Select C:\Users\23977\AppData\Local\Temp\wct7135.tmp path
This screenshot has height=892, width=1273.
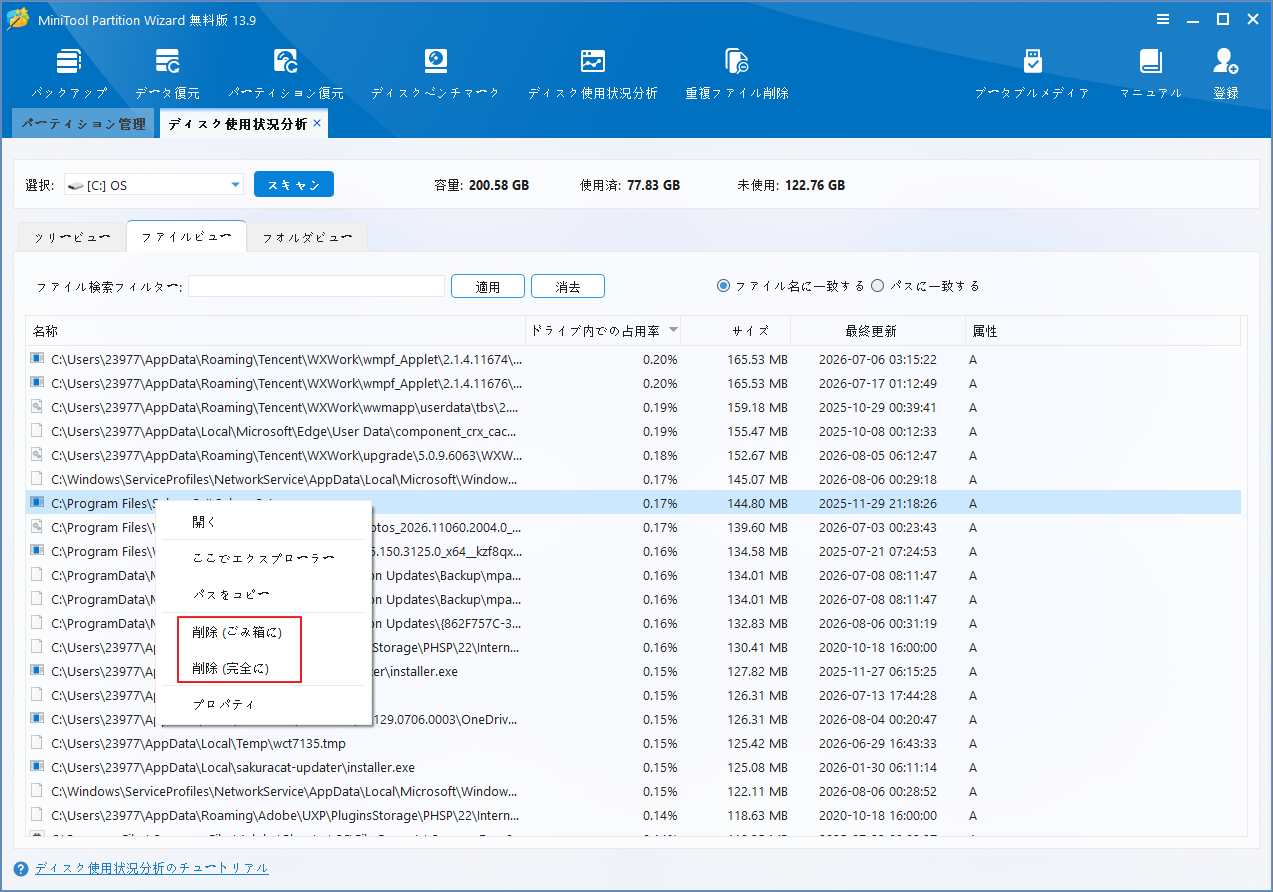(198, 743)
